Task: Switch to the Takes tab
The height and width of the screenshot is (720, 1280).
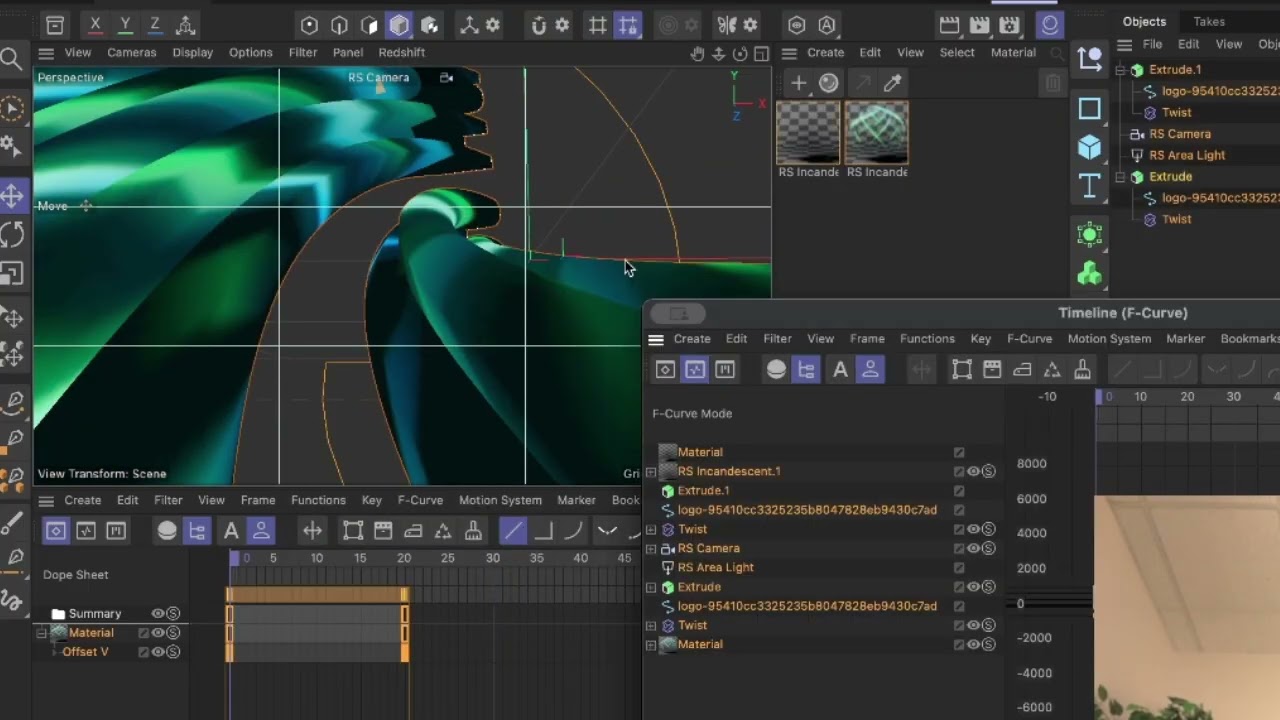Action: (1209, 21)
